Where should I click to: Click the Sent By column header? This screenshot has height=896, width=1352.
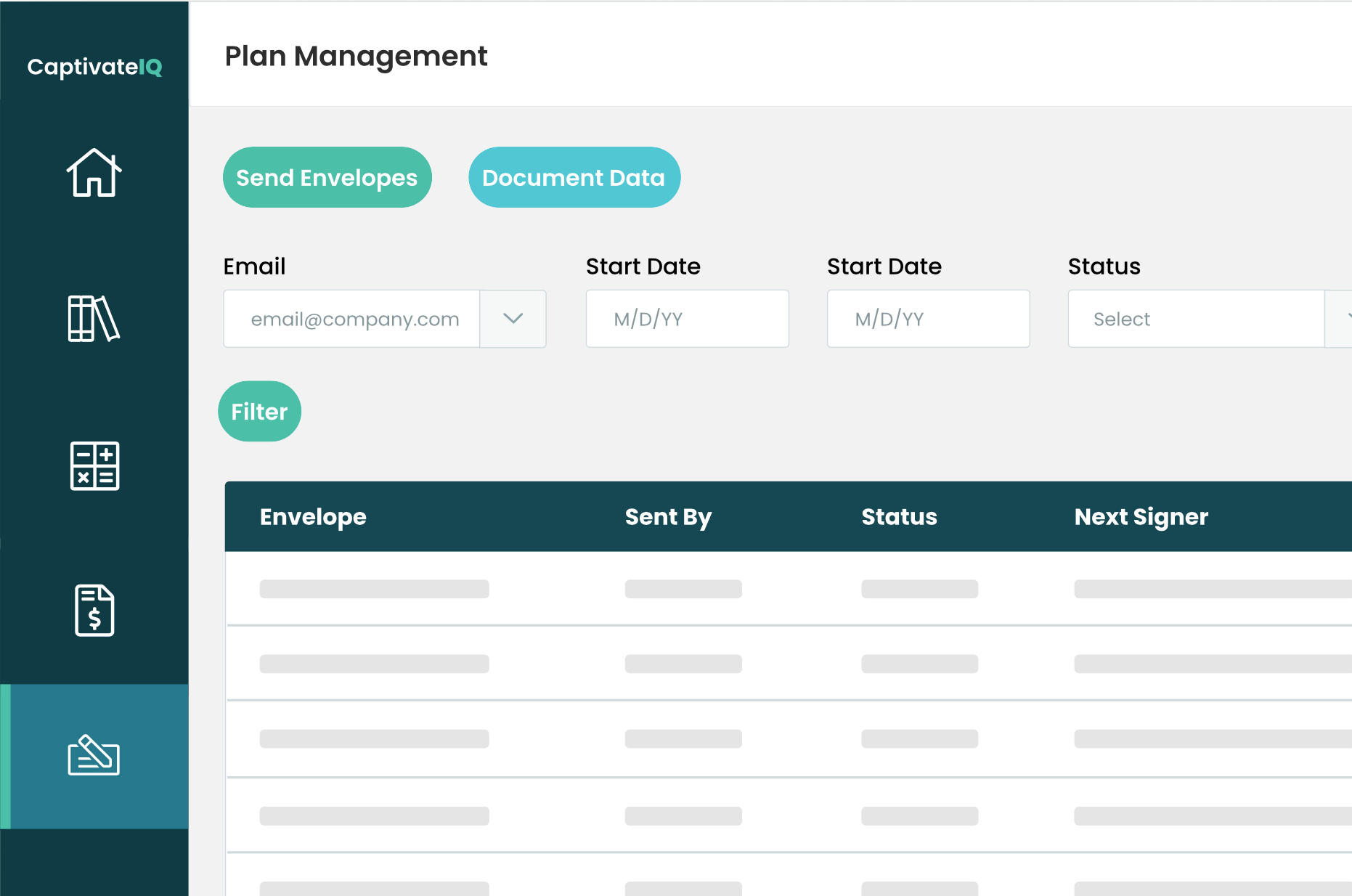[x=668, y=516]
